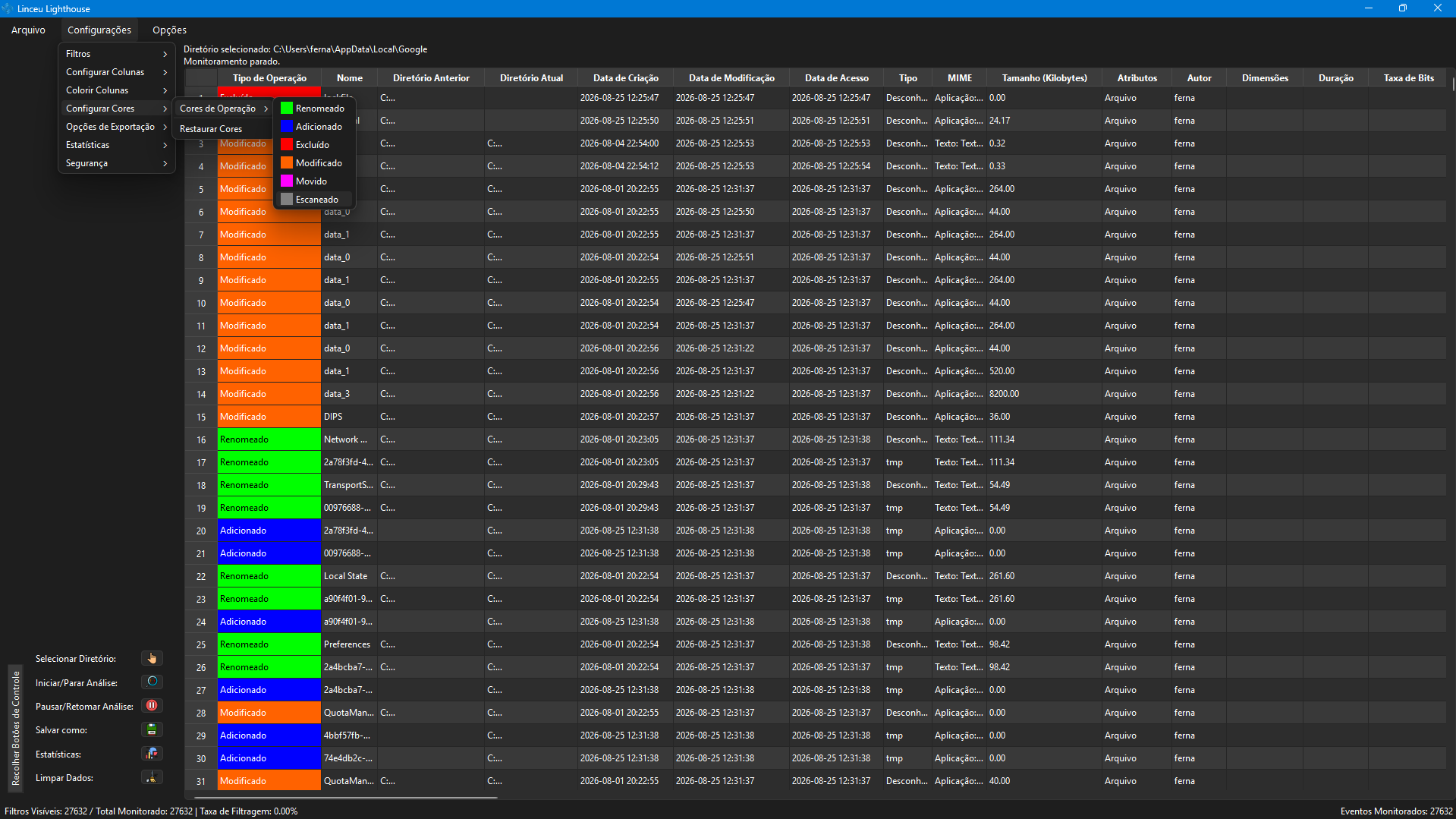
Task: Click the MIME column header
Action: pyautogui.click(x=959, y=78)
